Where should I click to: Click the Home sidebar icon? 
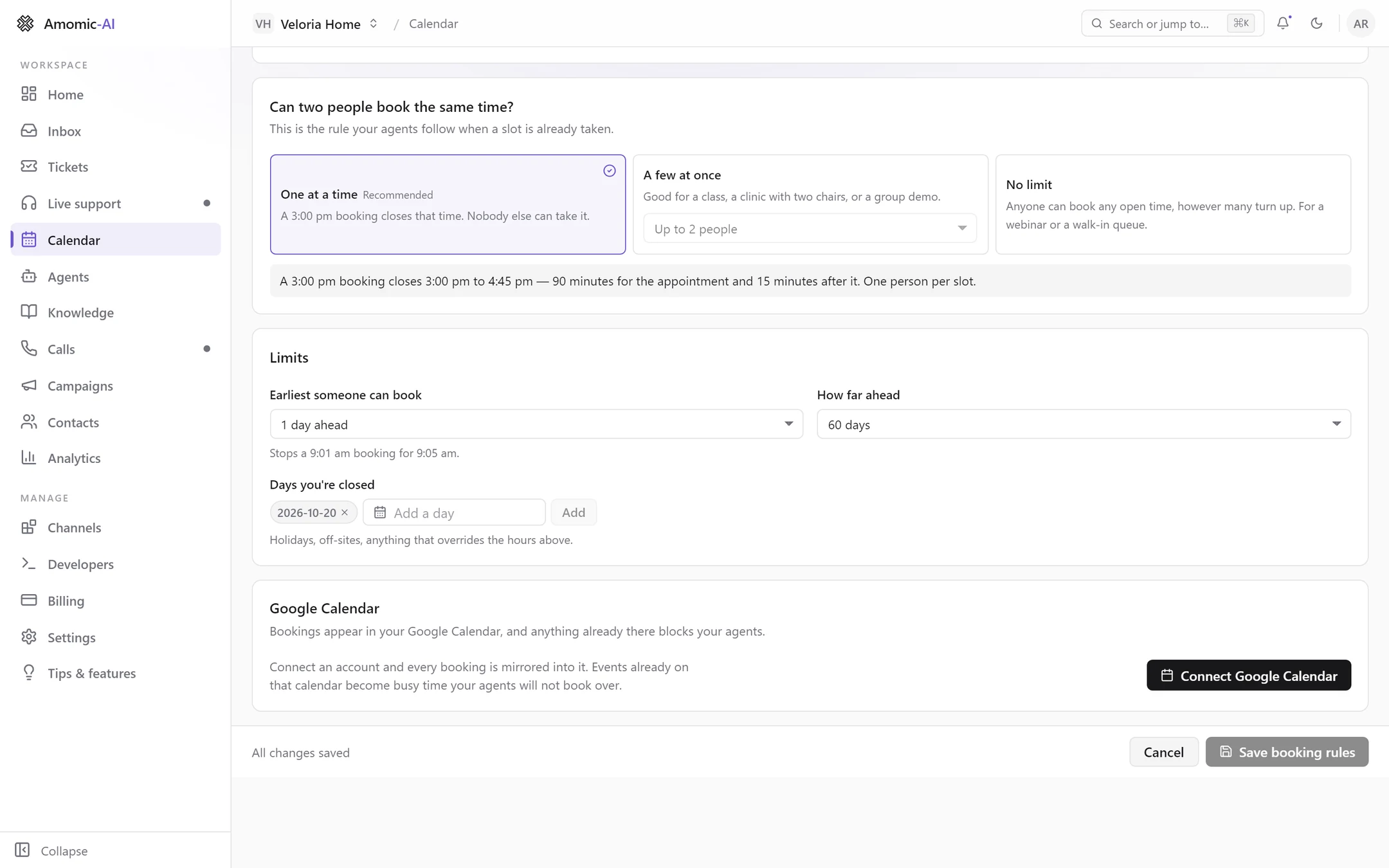(29, 94)
